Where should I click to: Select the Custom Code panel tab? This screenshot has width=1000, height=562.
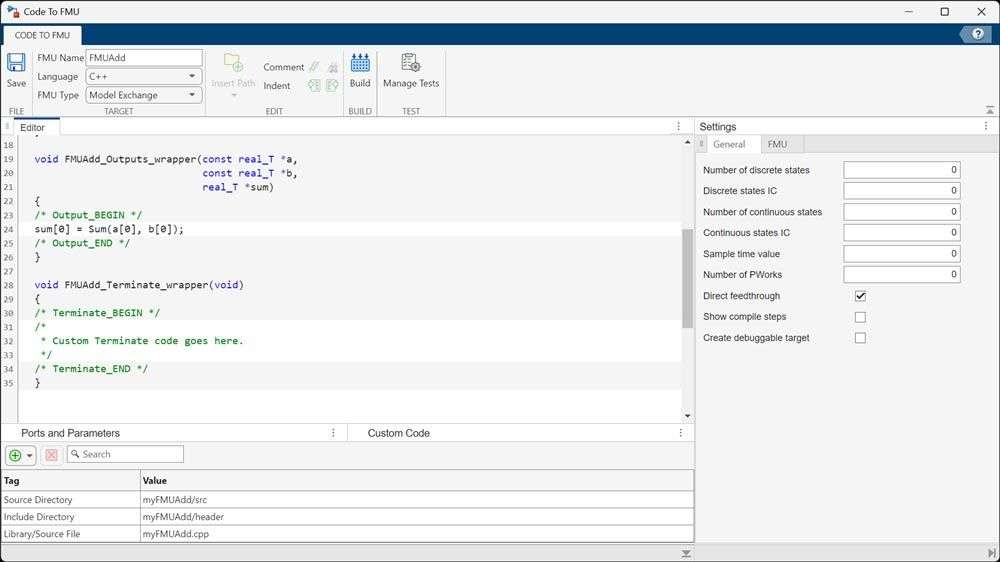pos(398,433)
